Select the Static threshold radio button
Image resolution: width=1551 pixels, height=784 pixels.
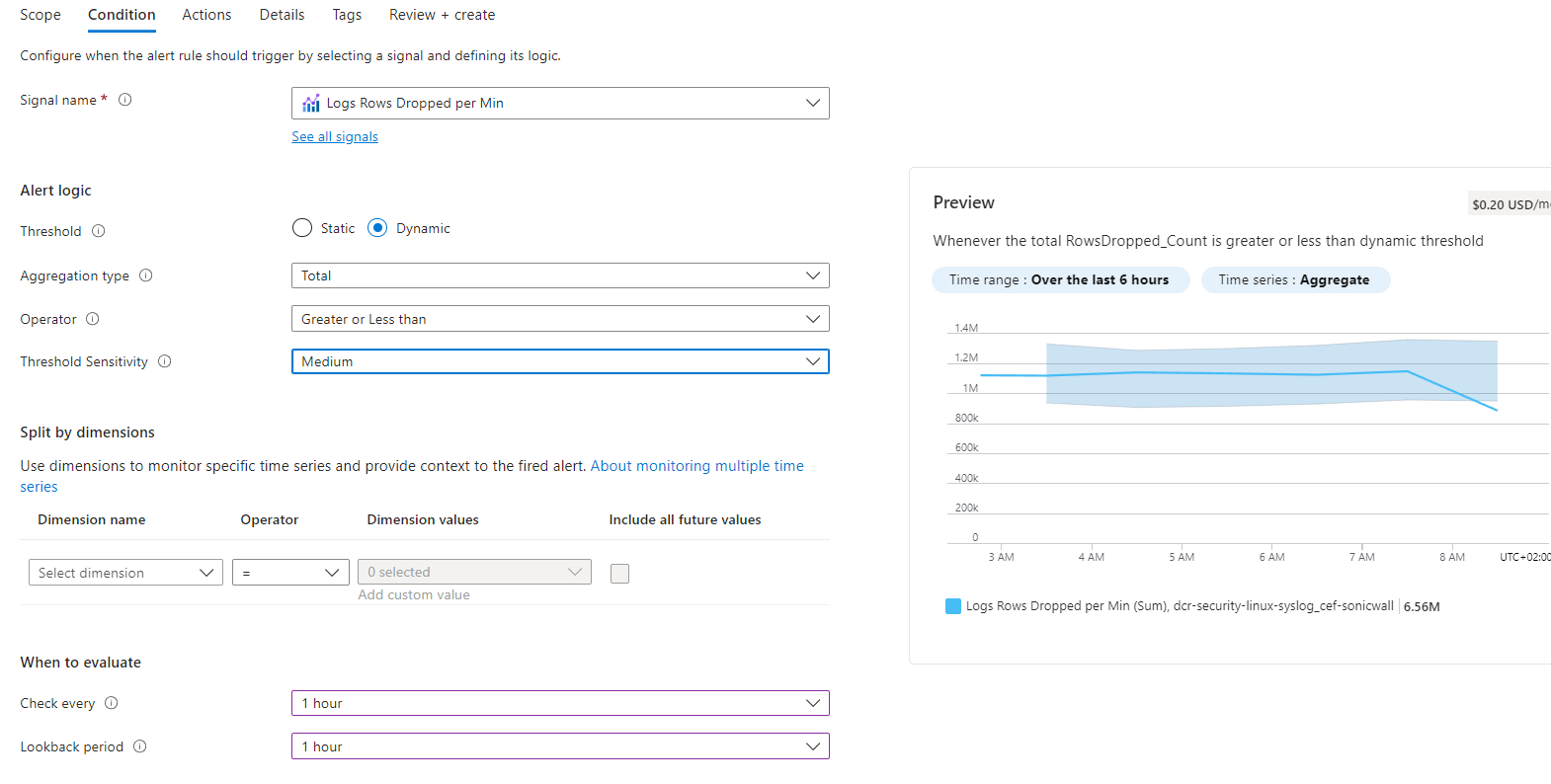pos(302,228)
